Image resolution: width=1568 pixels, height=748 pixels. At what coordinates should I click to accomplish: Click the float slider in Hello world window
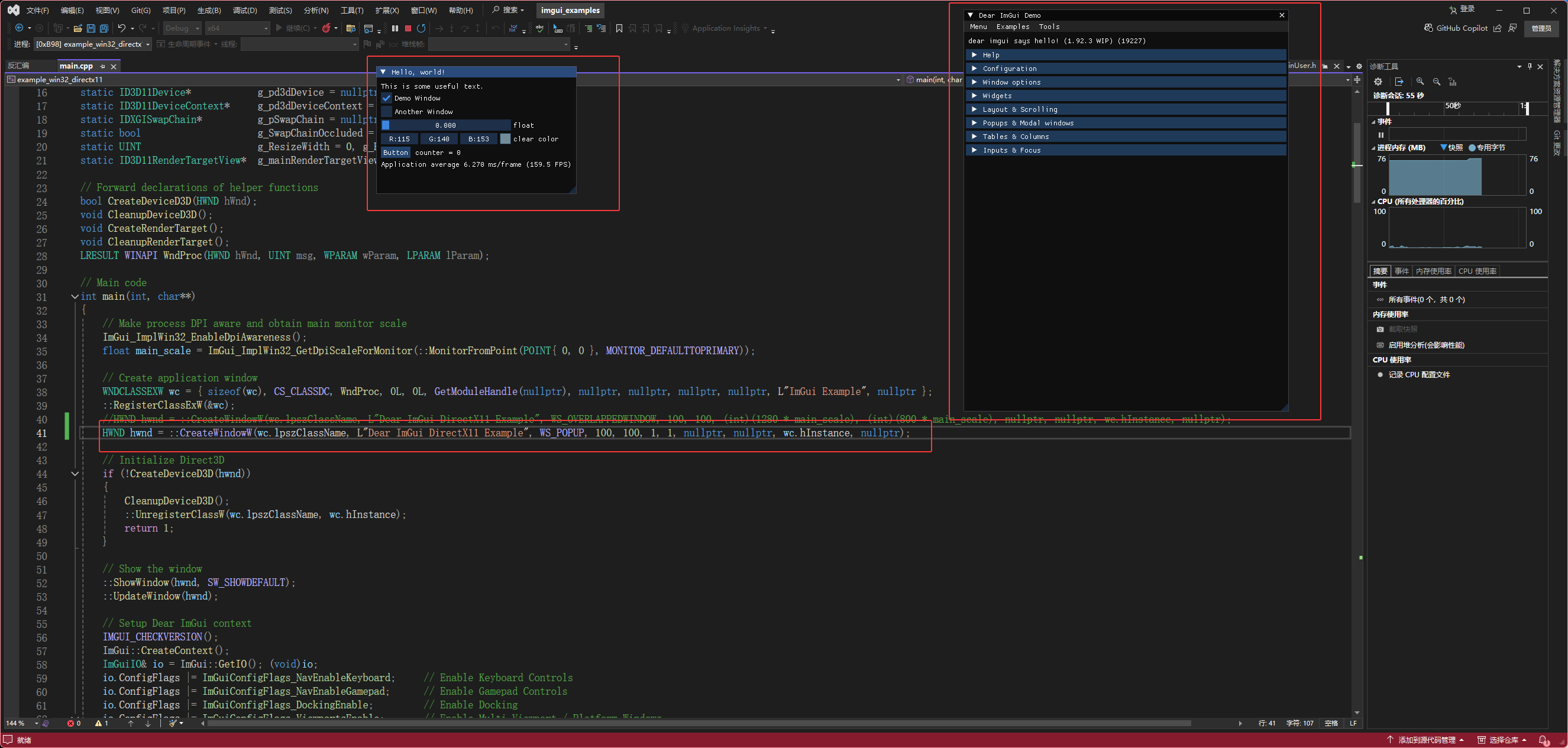tap(445, 125)
